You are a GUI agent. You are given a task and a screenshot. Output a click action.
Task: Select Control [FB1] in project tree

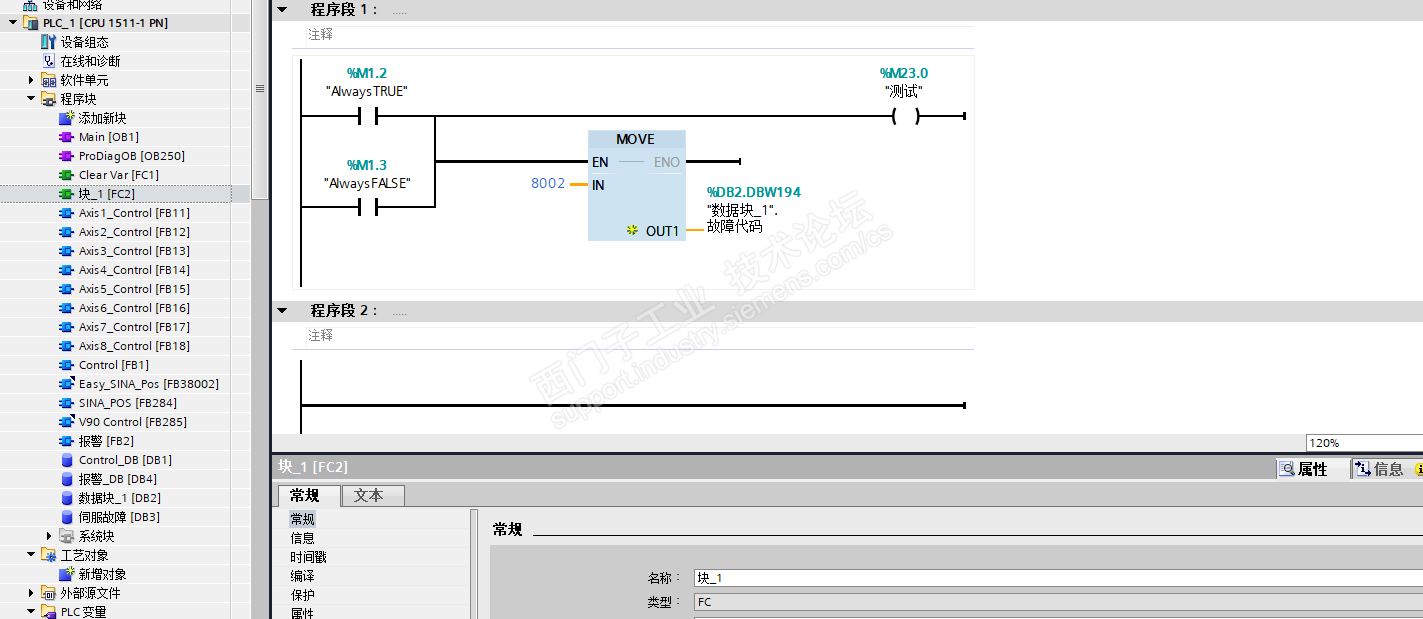click(114, 365)
